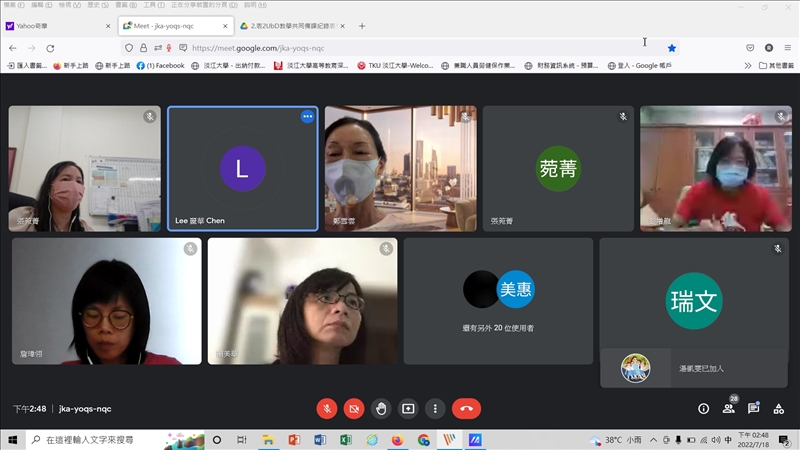800x450 pixels.
Task: Expand the 其他書籤 bookmarks folder
Action: [x=776, y=65]
